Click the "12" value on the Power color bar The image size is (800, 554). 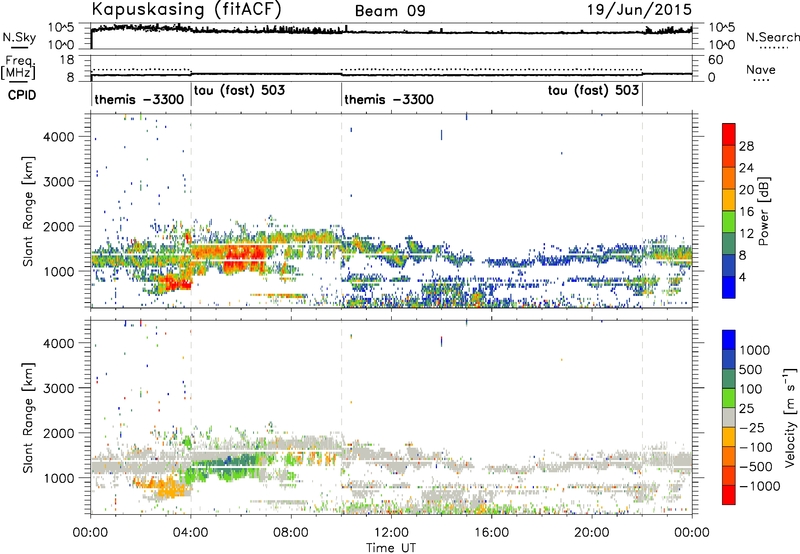point(746,234)
